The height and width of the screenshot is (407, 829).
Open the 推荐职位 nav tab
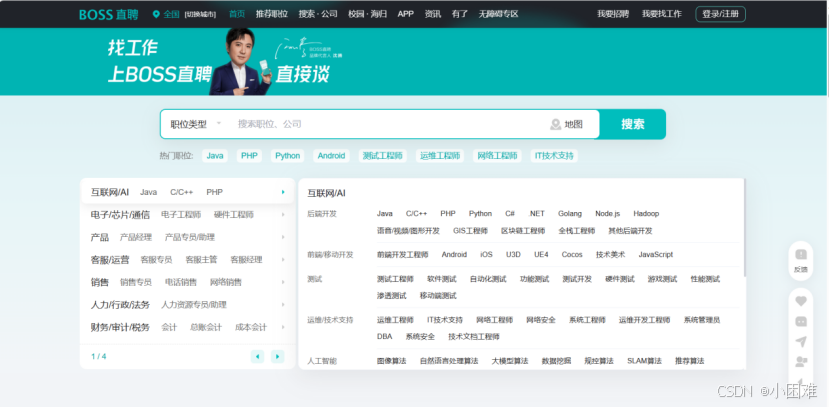pos(272,14)
